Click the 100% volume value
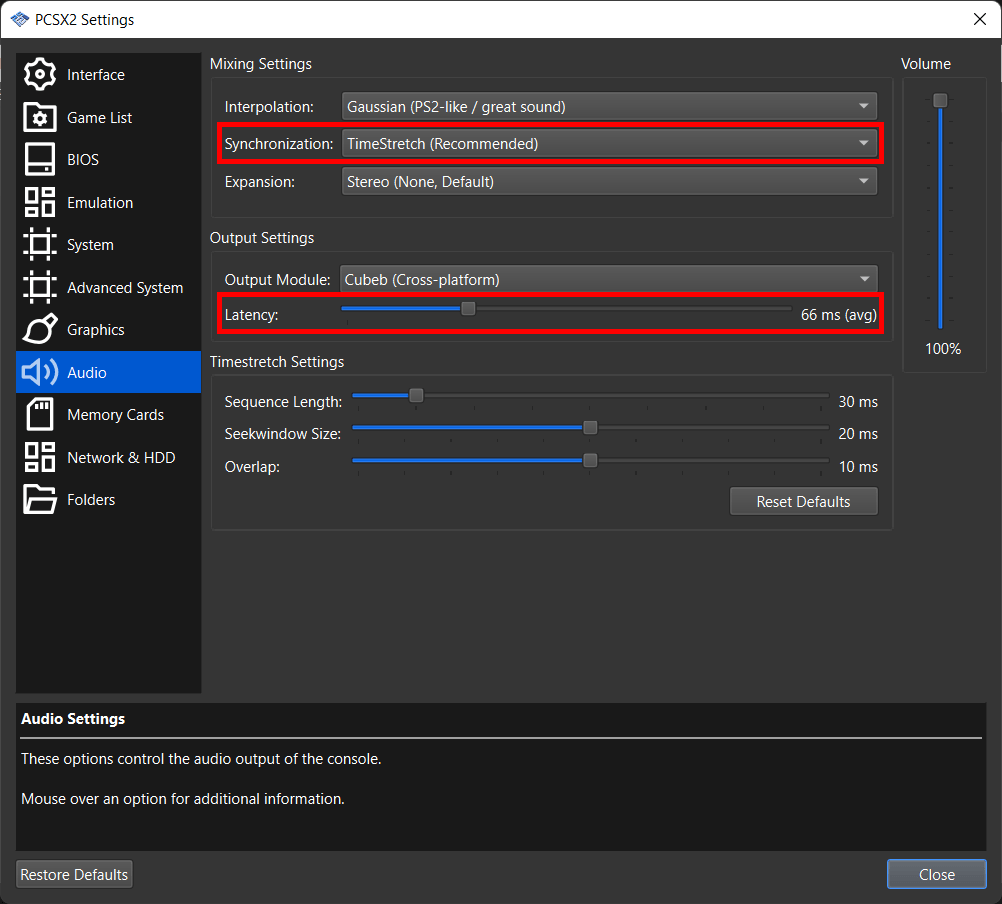The image size is (1002, 904). click(943, 349)
